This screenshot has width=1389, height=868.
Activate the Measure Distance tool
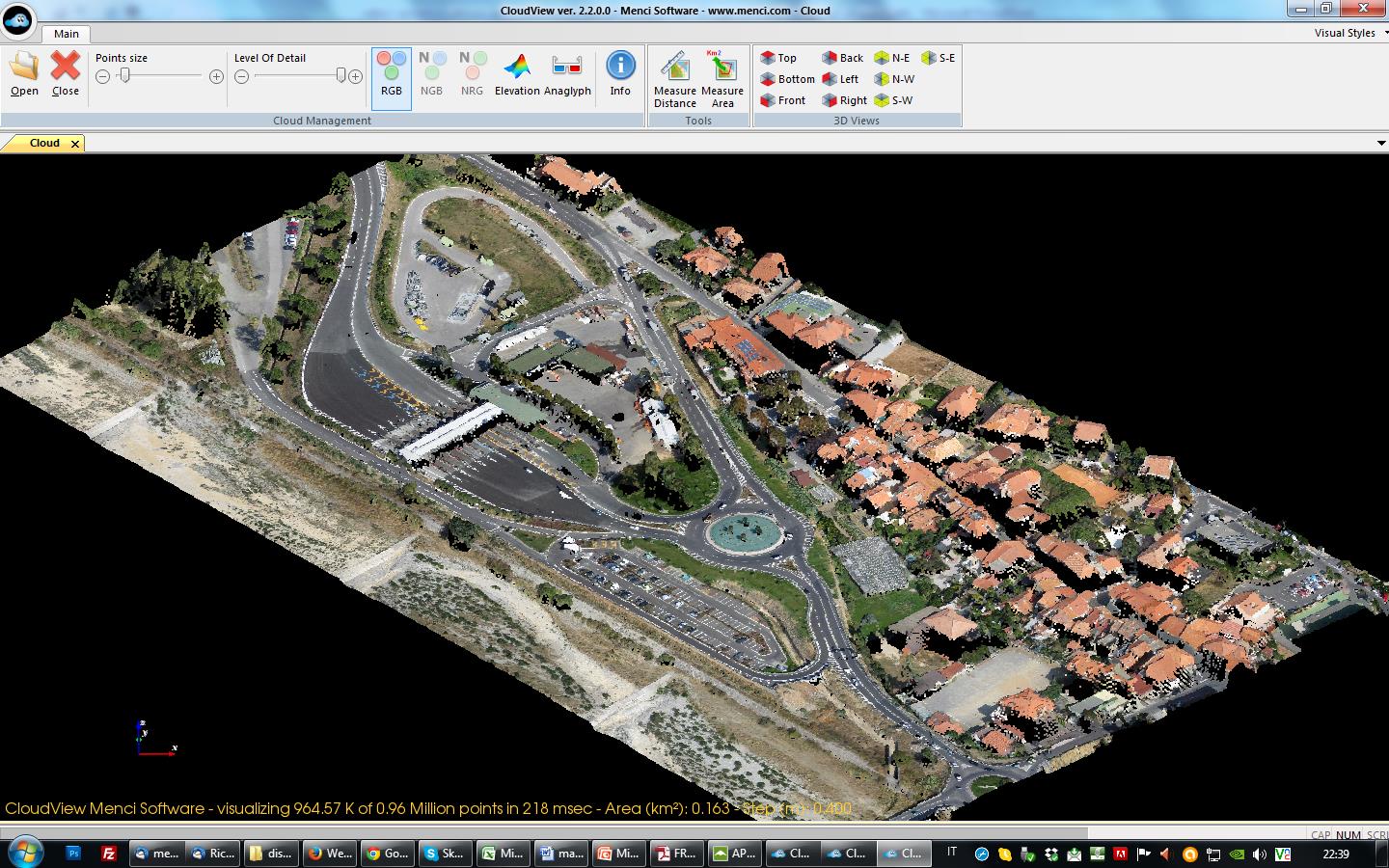point(675,79)
